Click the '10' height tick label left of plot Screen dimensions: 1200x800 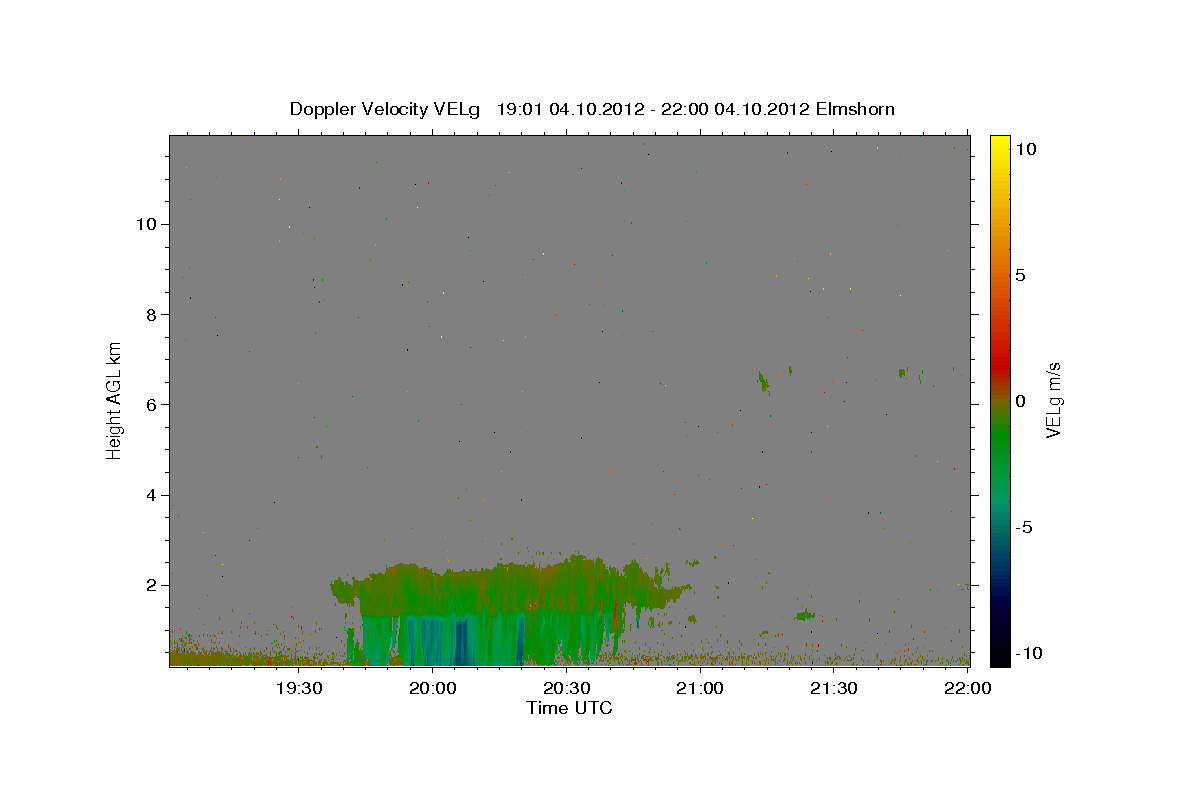click(x=147, y=224)
